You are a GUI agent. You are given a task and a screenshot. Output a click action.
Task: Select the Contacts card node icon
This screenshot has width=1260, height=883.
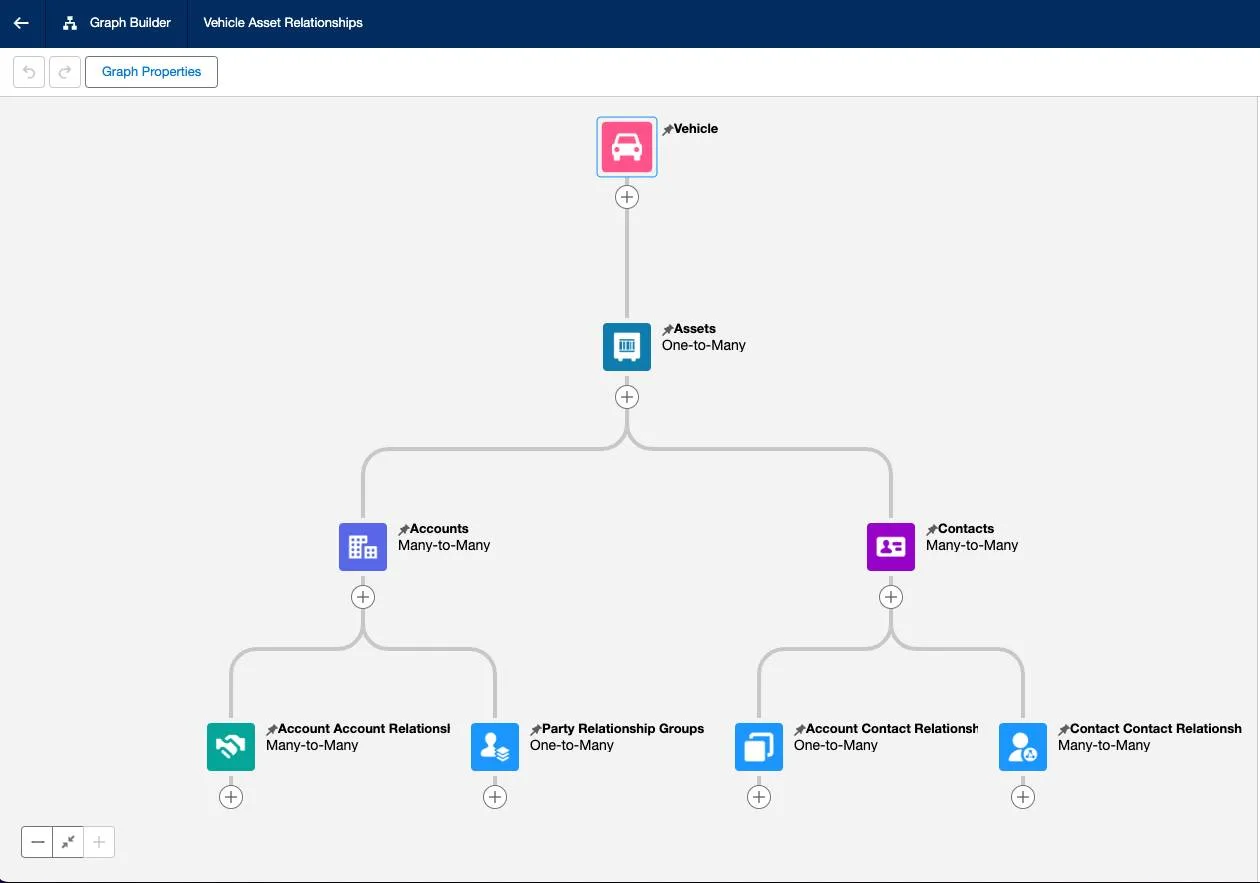891,547
